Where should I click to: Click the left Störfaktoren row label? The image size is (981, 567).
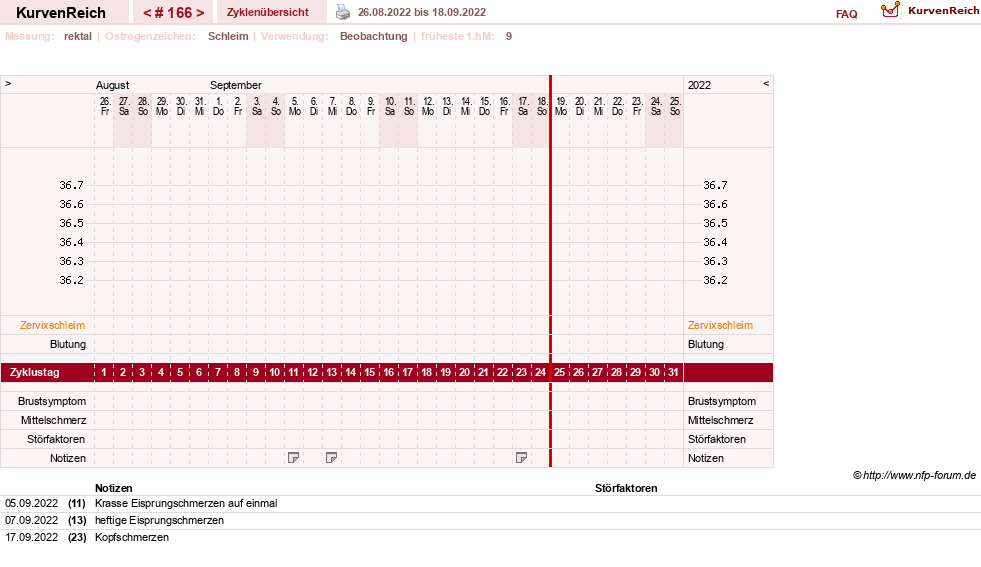tap(56, 439)
